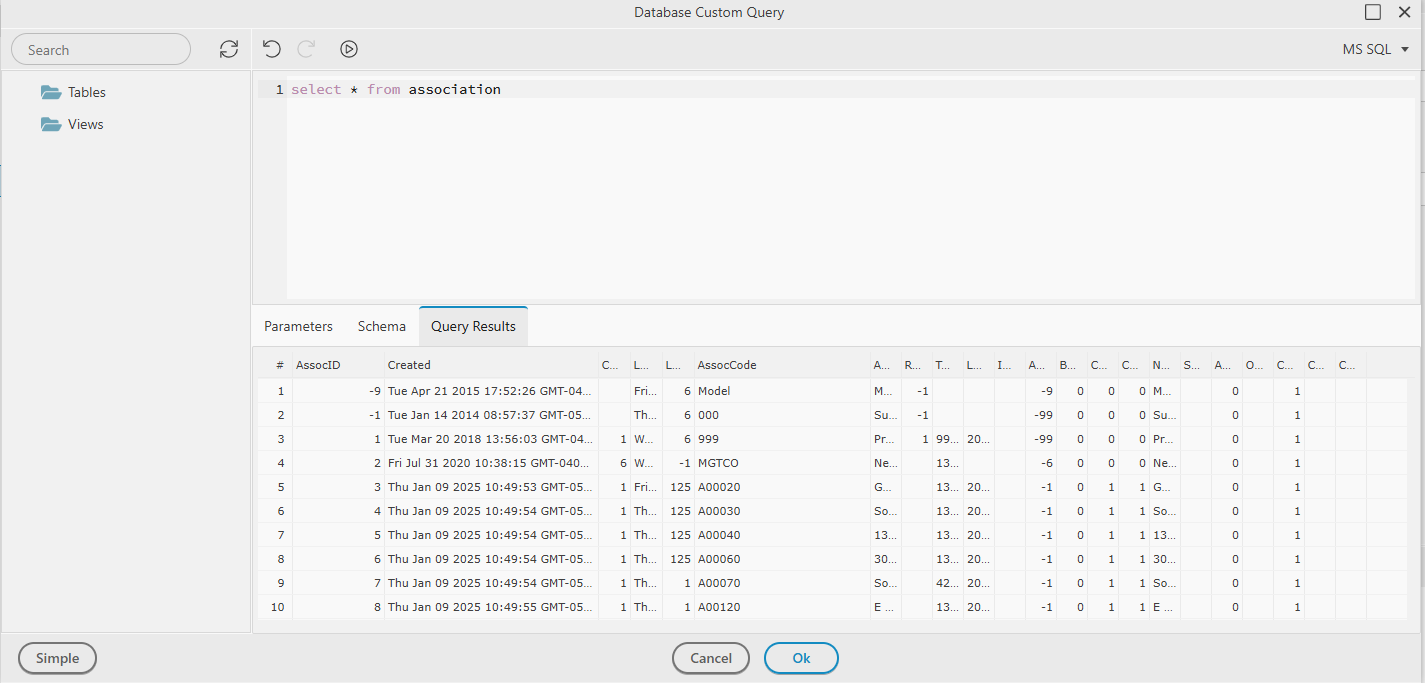Maximize the Database Custom Query dialog
1425x683 pixels.
coord(1373,12)
